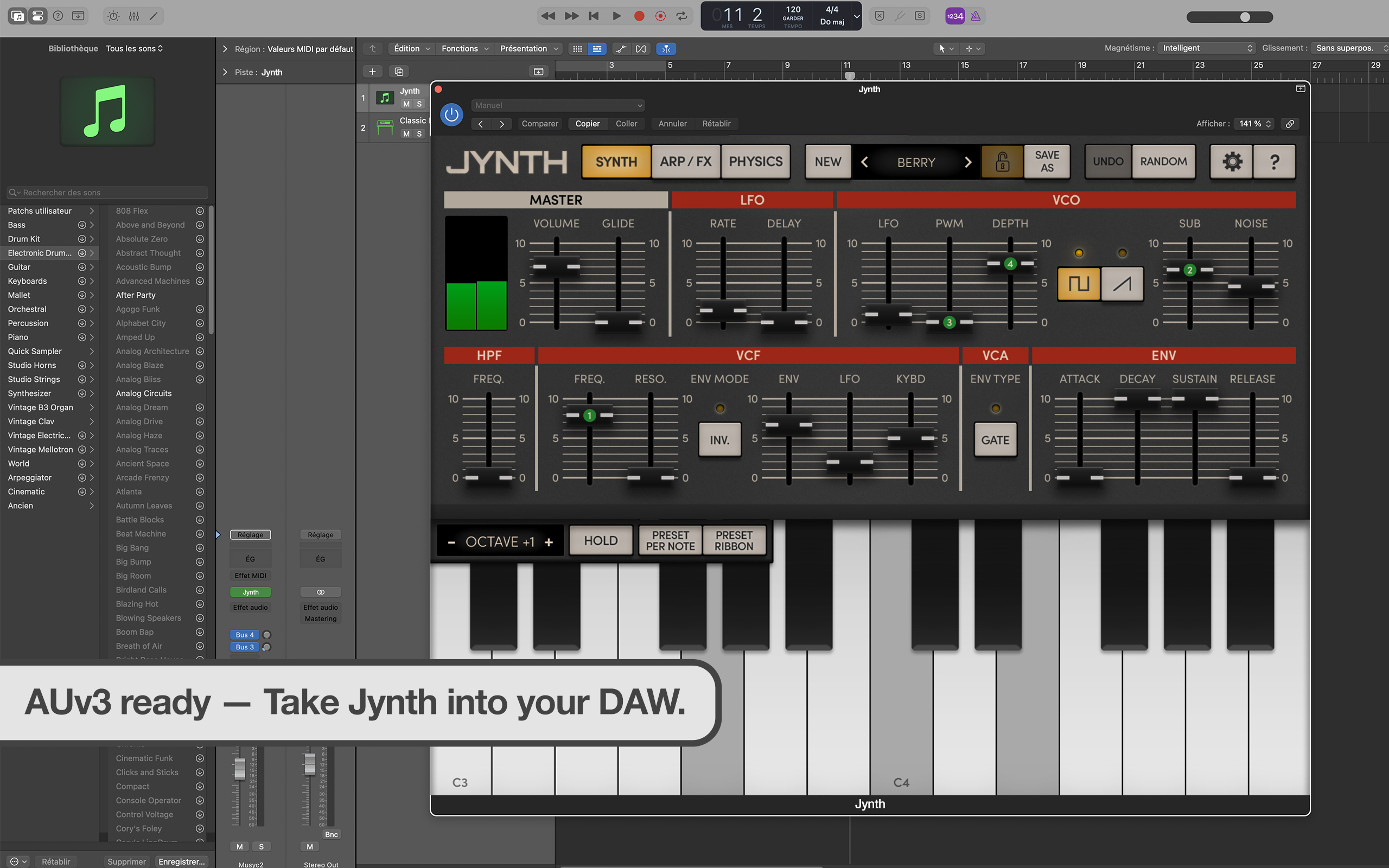Image resolution: width=1389 pixels, height=868 pixels.
Task: Click the duplicate track icon
Action: pos(399,72)
